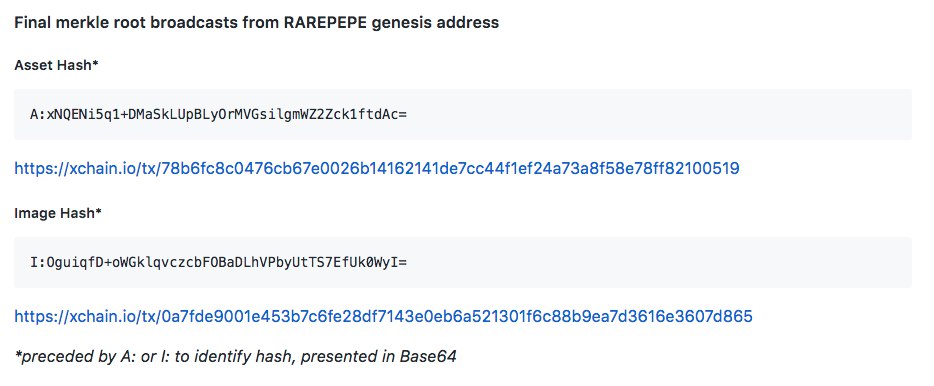This screenshot has height=386, width=934.
Task: Place cursor on the "A:" prefix of asset hash
Action: point(38,114)
